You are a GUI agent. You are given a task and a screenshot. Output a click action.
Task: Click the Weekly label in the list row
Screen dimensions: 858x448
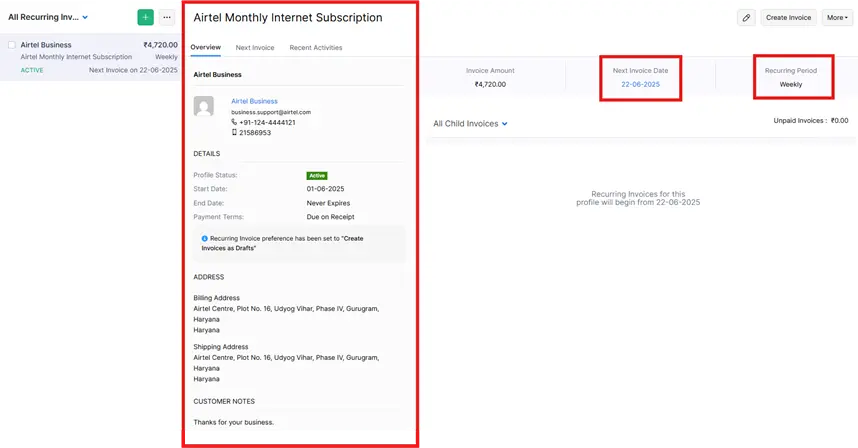[x=166, y=57]
